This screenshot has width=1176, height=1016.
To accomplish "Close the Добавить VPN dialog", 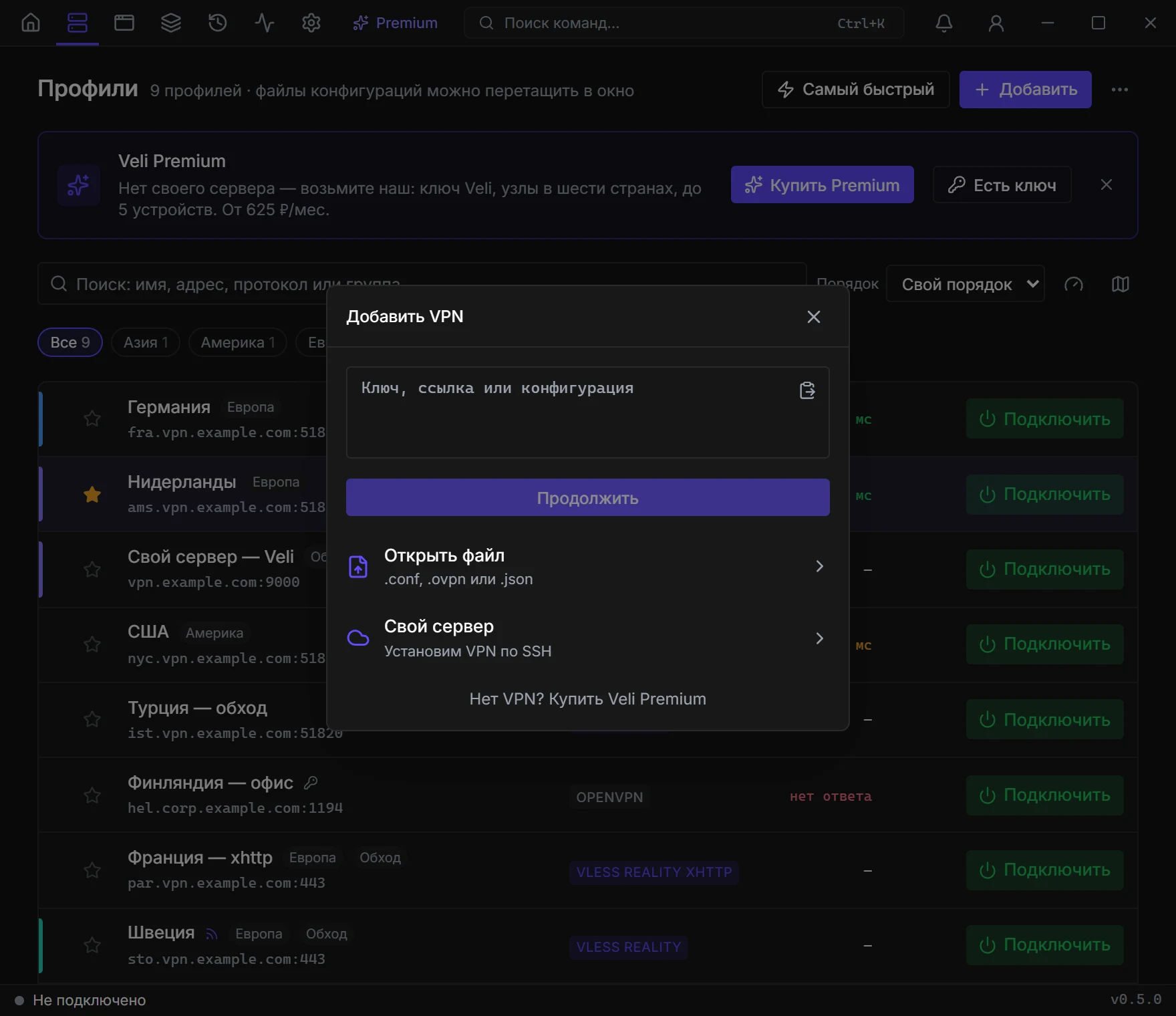I will coord(813,317).
